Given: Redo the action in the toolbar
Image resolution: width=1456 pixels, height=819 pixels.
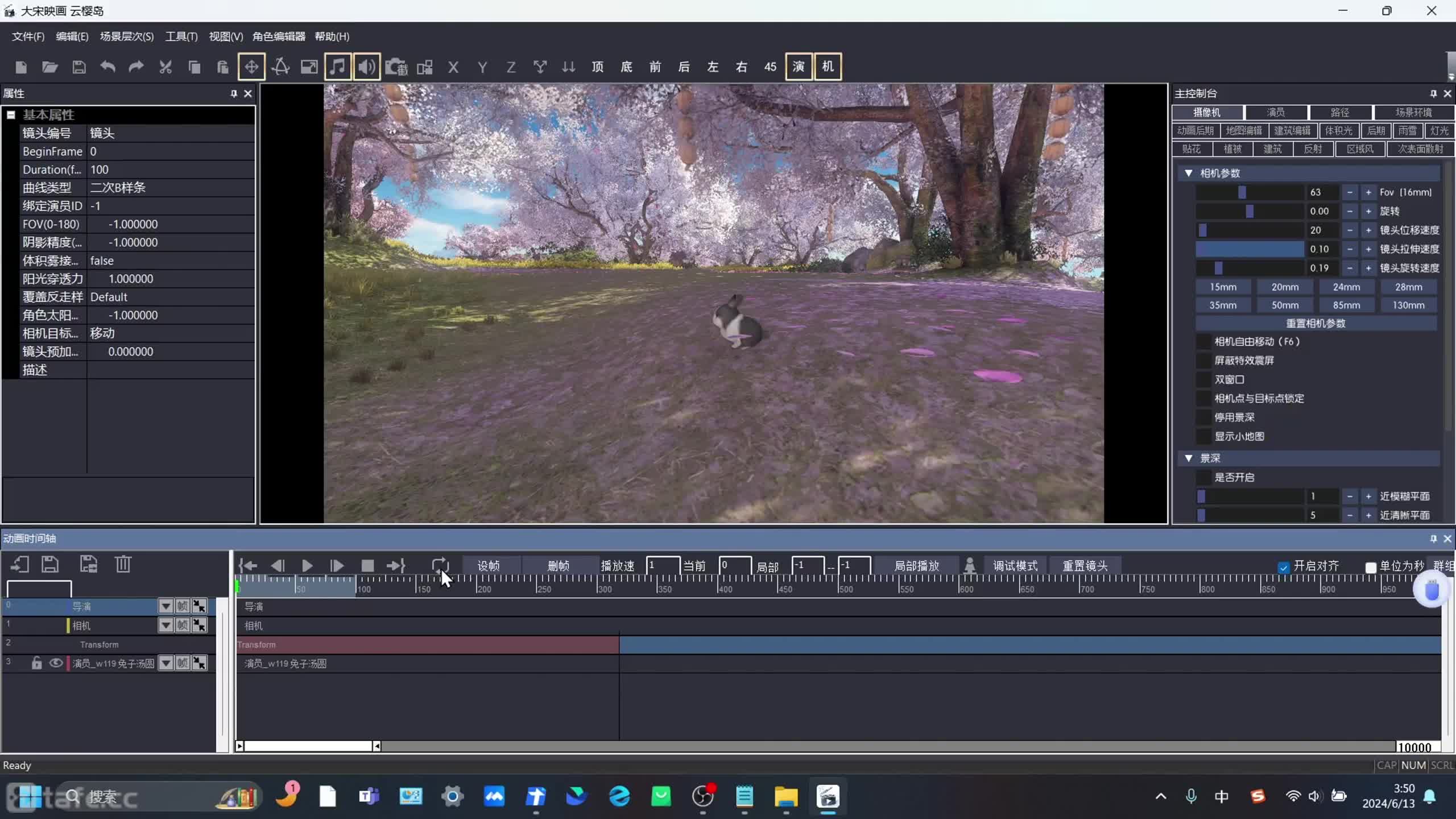Looking at the screenshot, I should [x=136, y=67].
